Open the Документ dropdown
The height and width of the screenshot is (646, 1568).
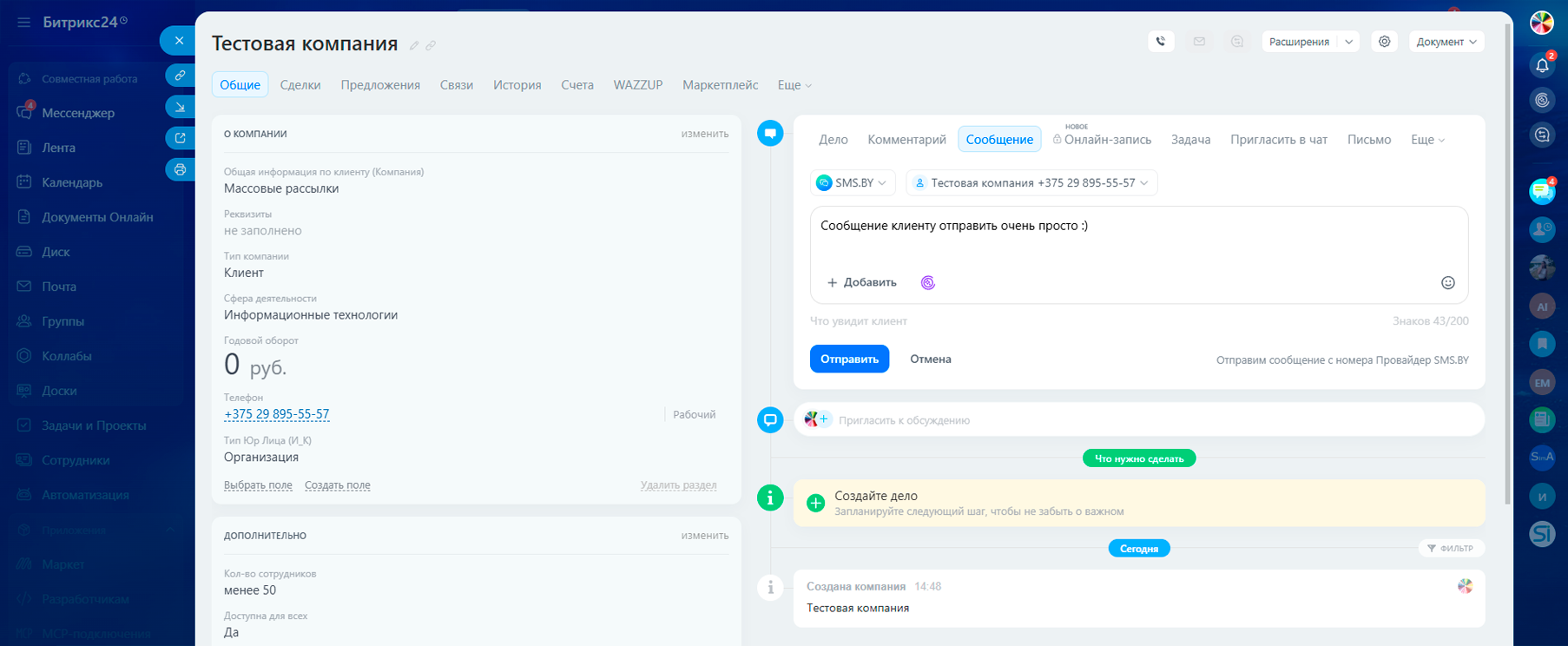(1446, 42)
